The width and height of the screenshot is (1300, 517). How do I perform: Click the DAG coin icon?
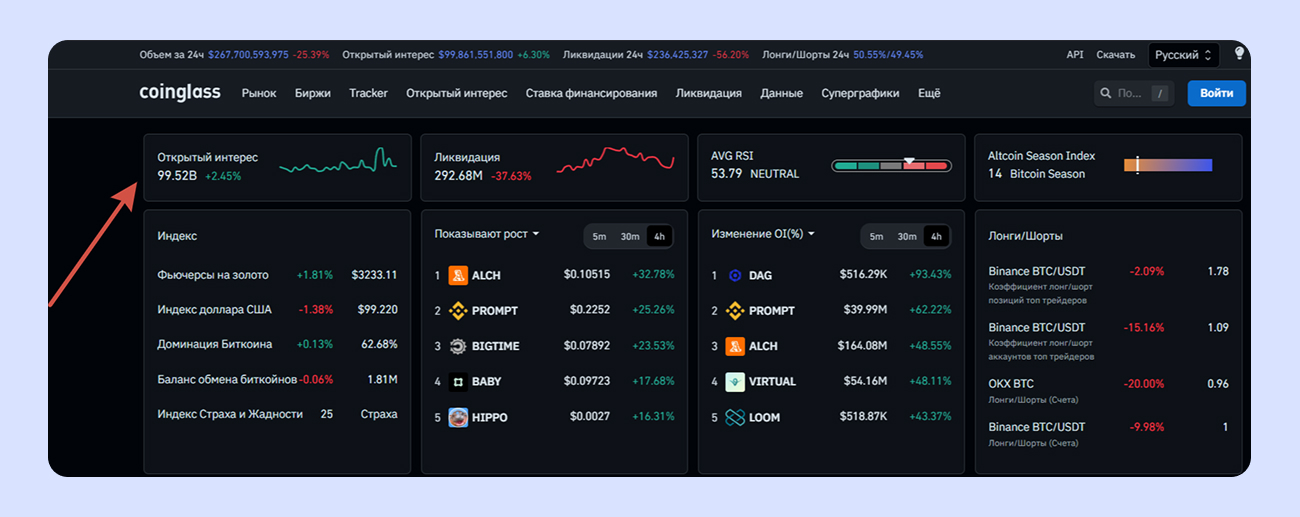click(735, 275)
